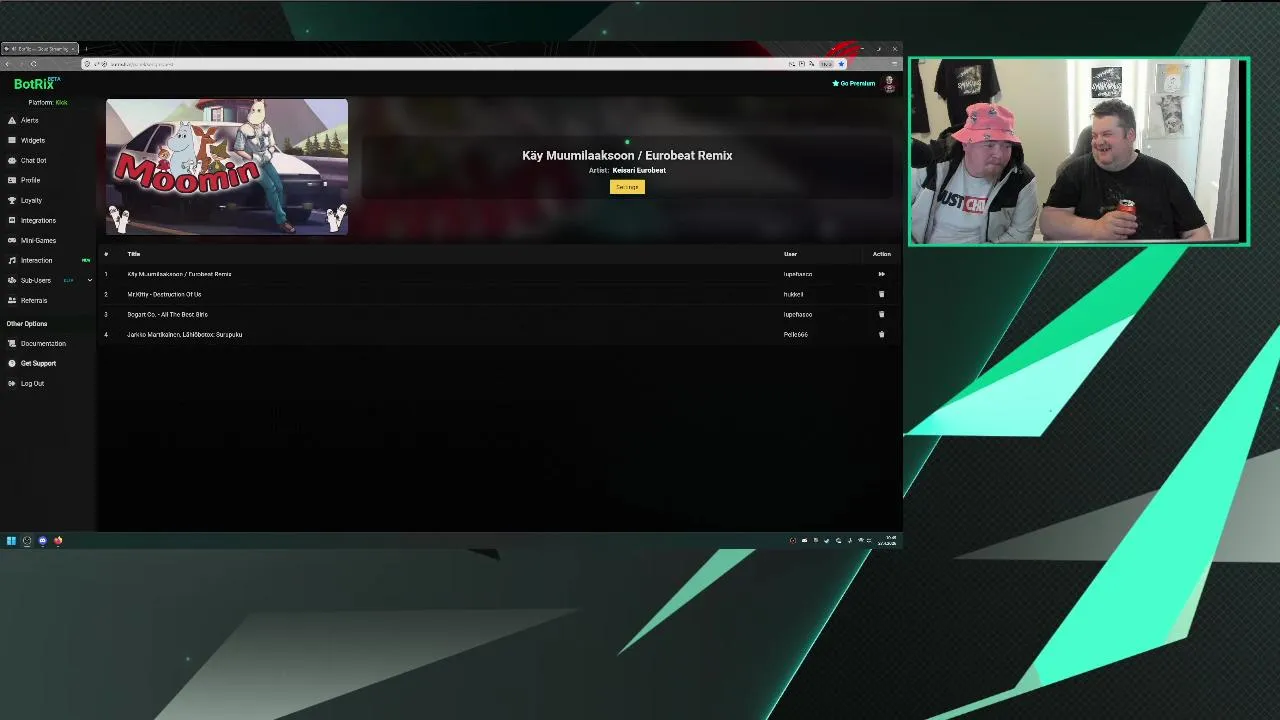Select the BotRix browser tab
Image resolution: width=1280 pixels, height=720 pixels.
click(x=40, y=48)
